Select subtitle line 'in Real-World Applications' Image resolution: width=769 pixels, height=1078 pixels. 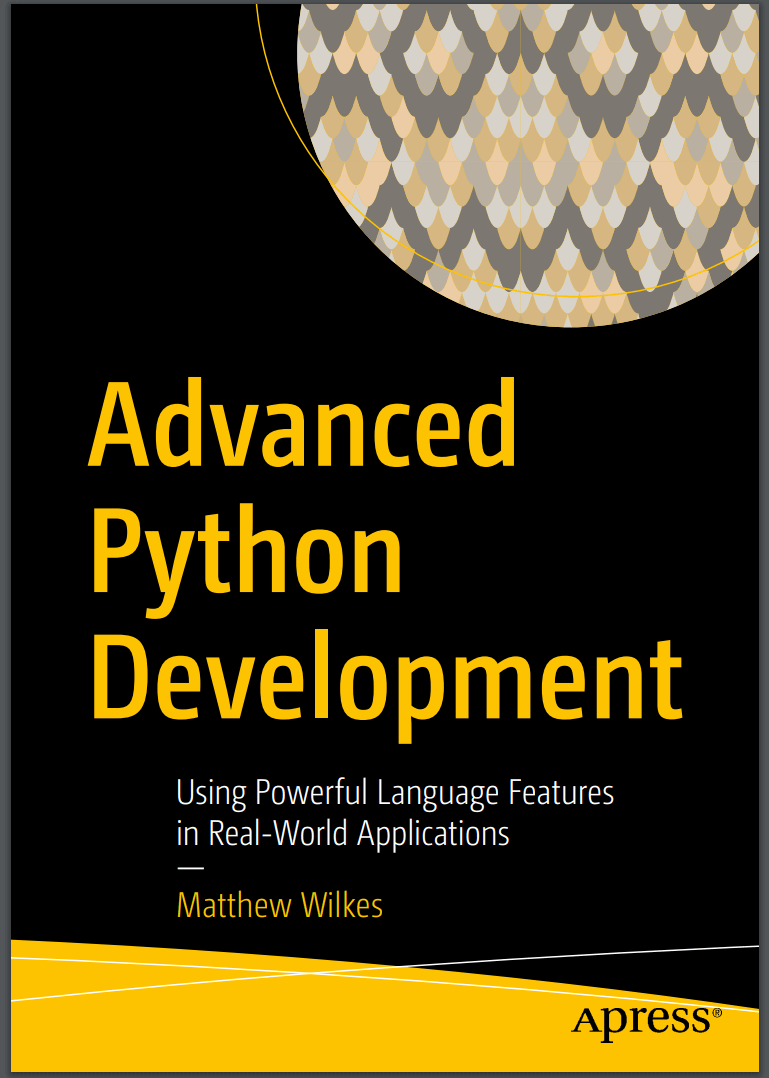click(x=343, y=833)
